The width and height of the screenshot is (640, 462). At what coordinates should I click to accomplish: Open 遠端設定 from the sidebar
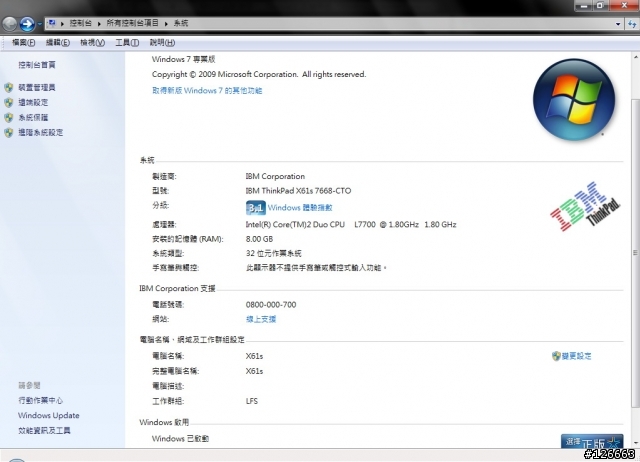[x=33, y=102]
